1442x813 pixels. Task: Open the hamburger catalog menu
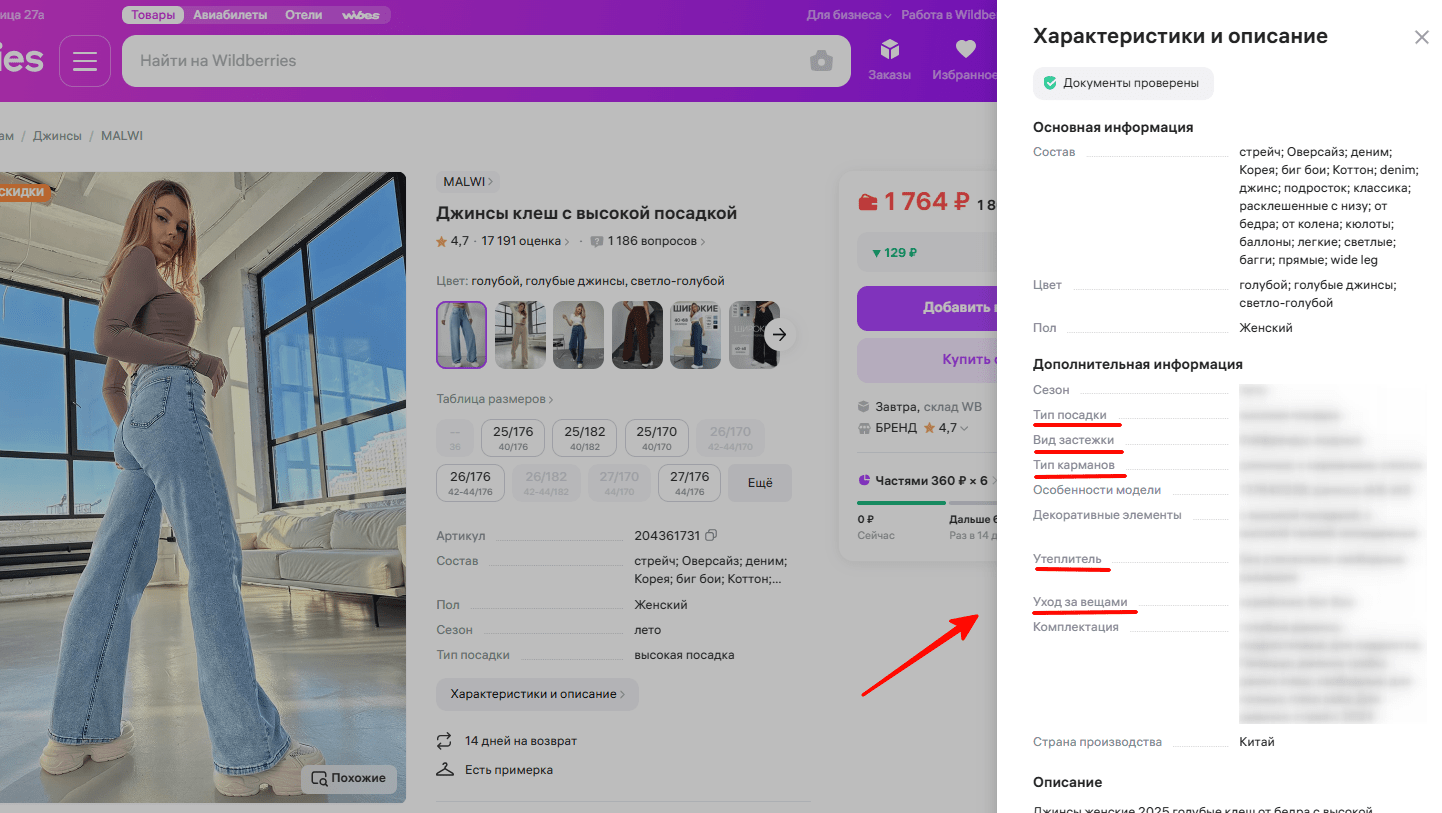point(85,61)
